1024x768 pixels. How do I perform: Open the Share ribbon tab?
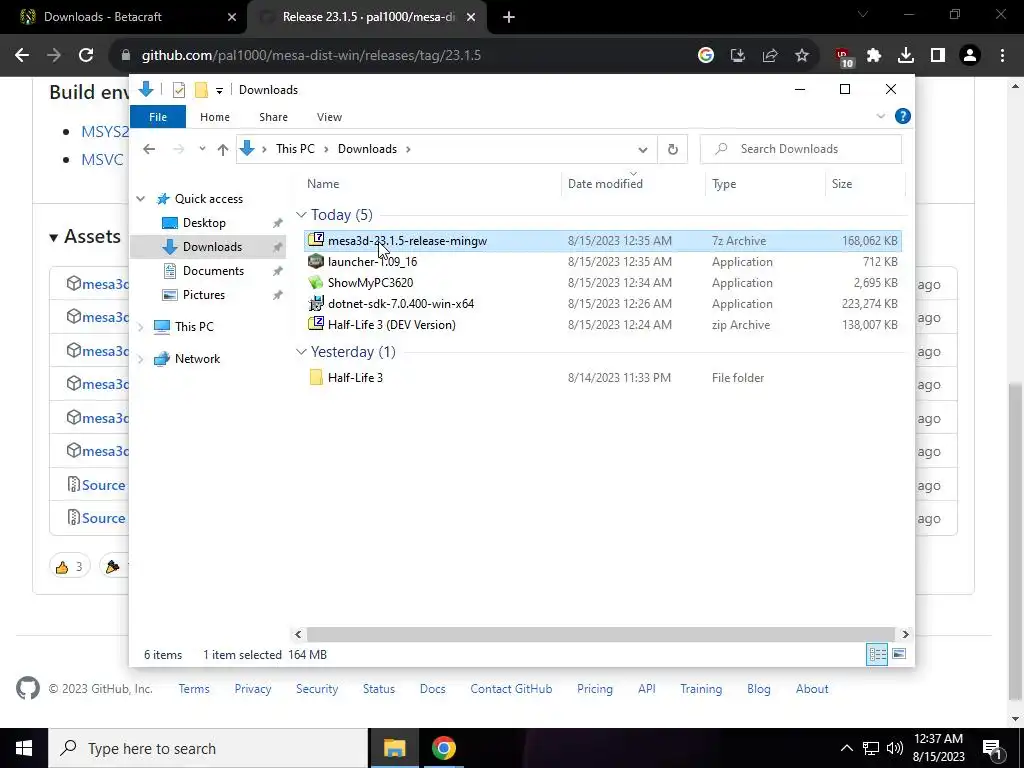point(273,117)
